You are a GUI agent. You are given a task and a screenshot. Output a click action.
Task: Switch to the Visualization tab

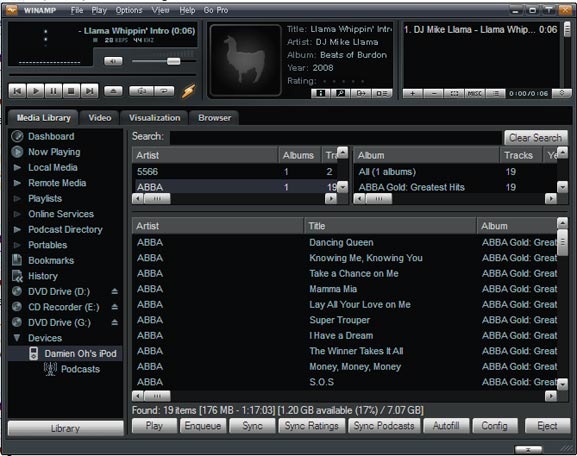coord(155,118)
